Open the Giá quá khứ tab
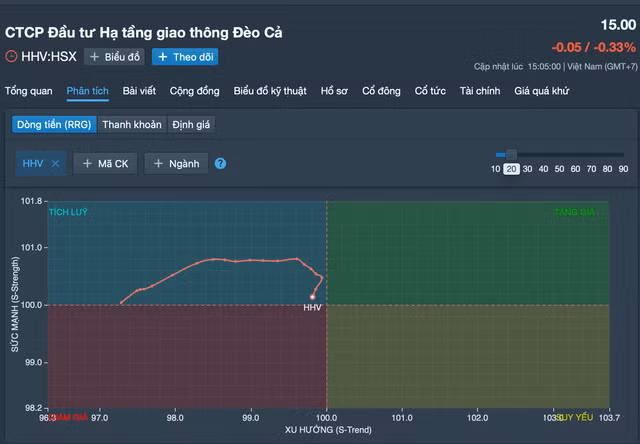 tap(543, 91)
